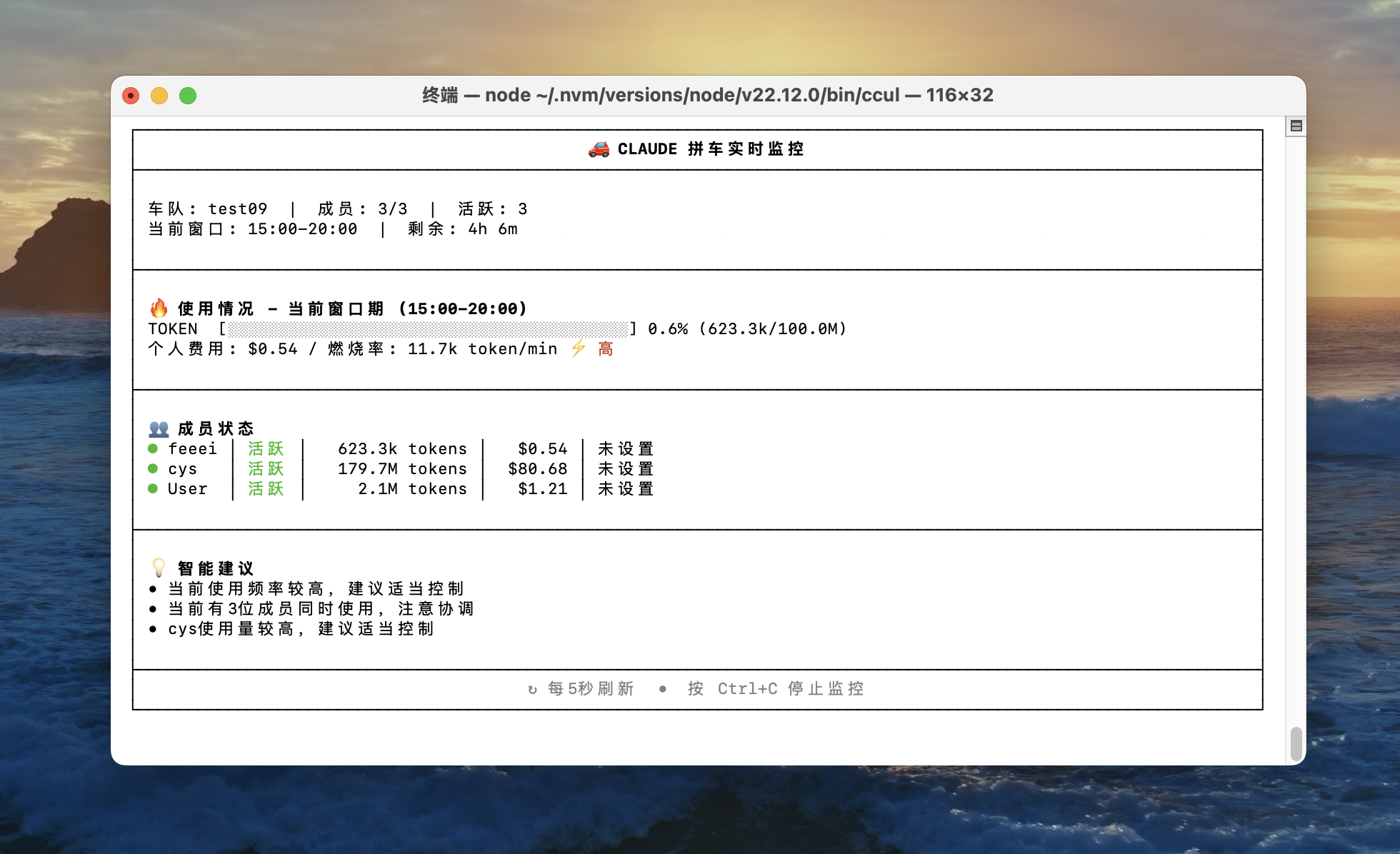Image resolution: width=1400 pixels, height=854 pixels.
Task: Click the fire icon beside 使用情况
Action: (x=159, y=308)
